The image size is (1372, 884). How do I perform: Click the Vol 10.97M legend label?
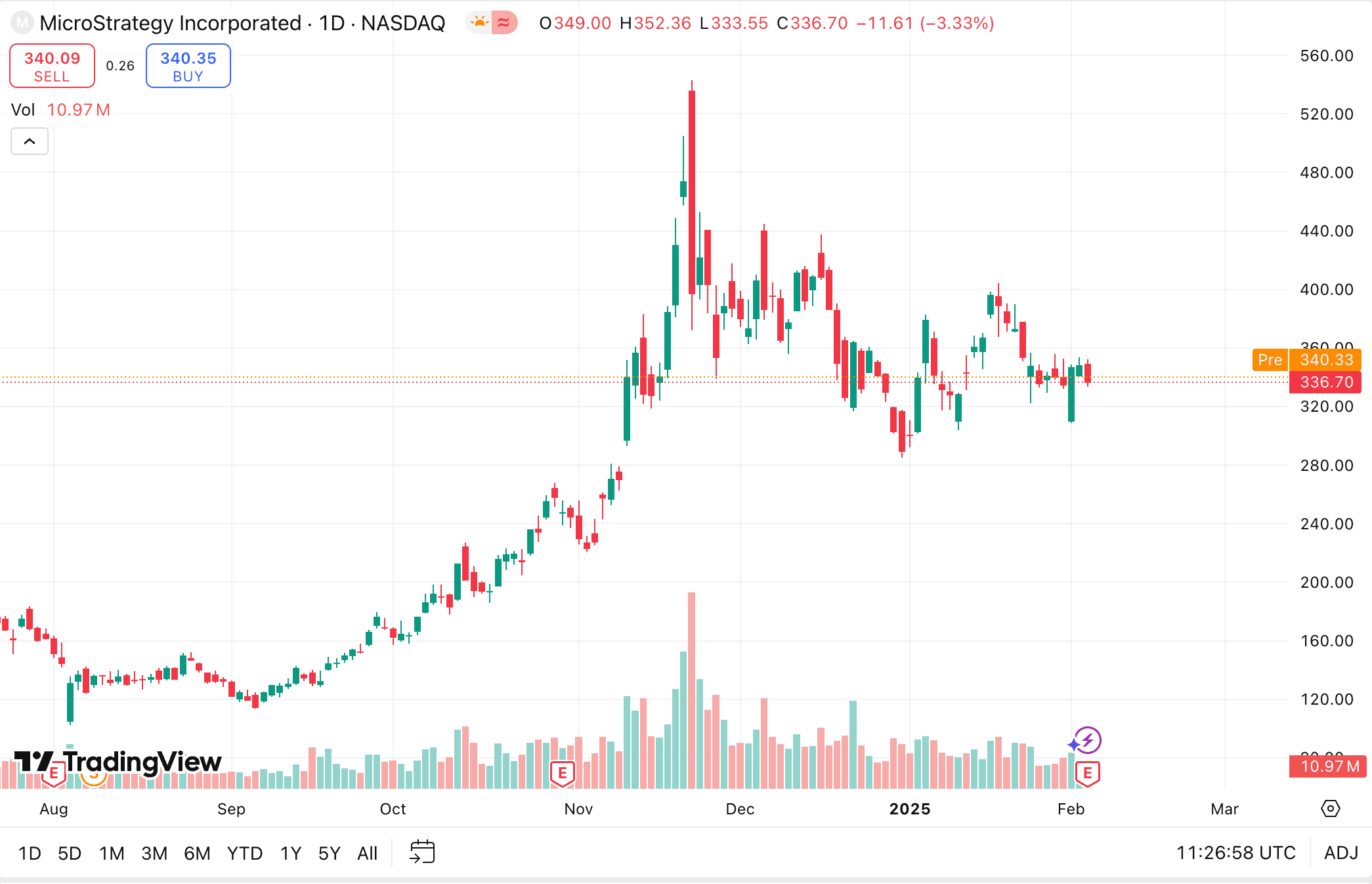click(60, 110)
